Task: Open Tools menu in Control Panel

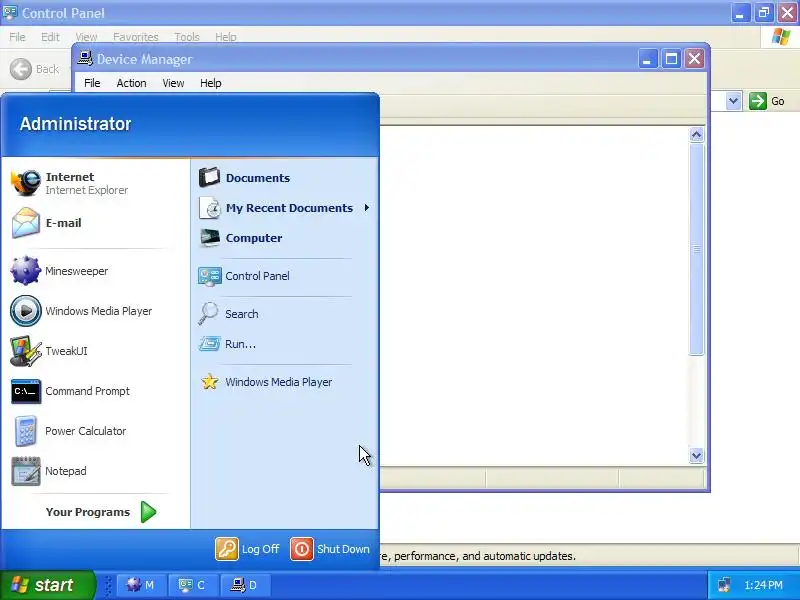Action: click(x=187, y=37)
